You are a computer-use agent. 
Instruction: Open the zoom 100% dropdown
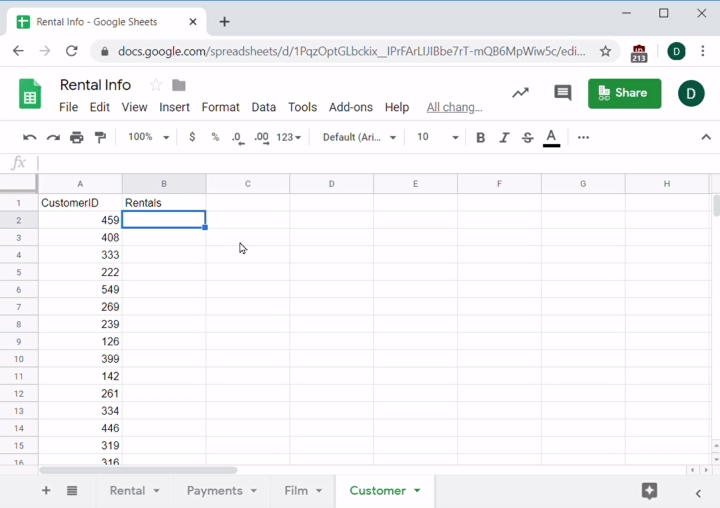click(x=149, y=137)
